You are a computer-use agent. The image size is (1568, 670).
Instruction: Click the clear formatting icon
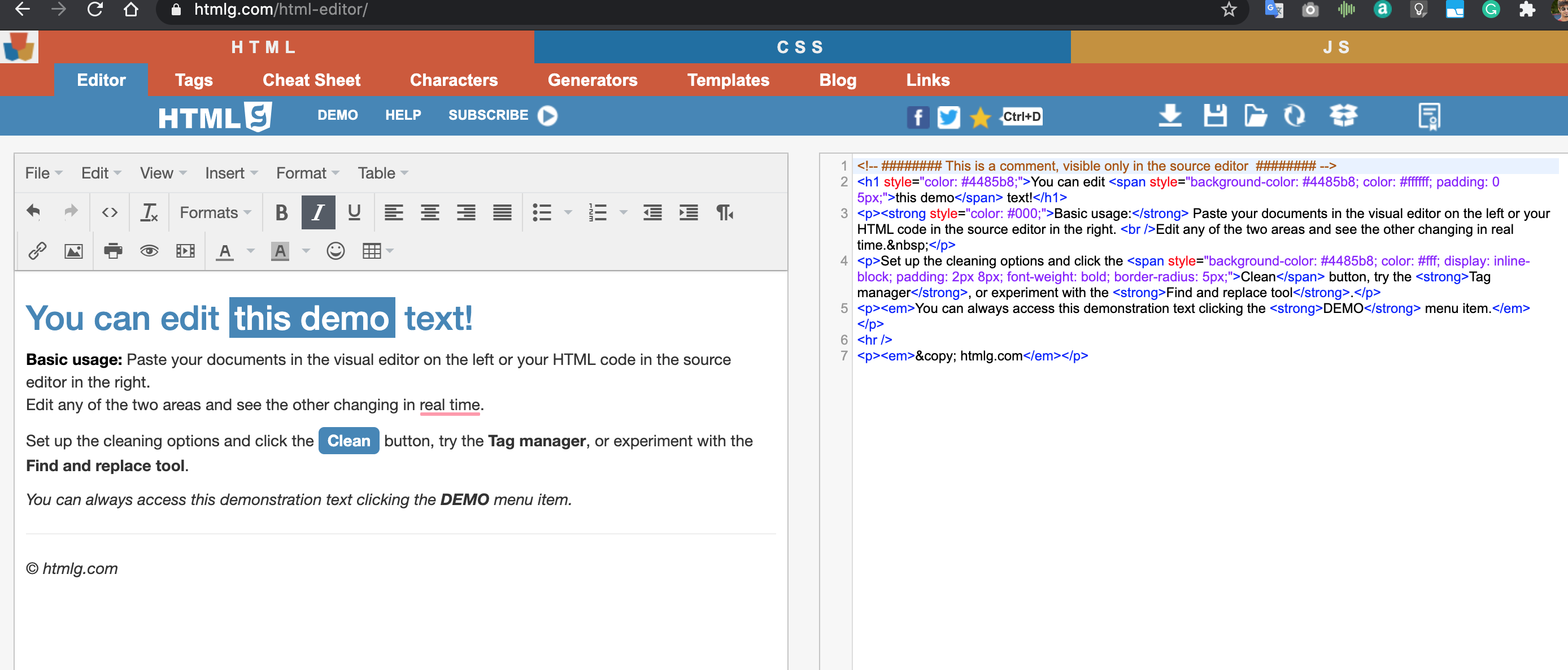coord(149,212)
